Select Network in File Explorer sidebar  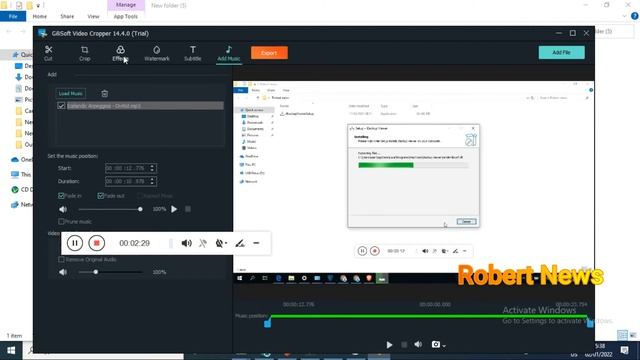point(21,204)
